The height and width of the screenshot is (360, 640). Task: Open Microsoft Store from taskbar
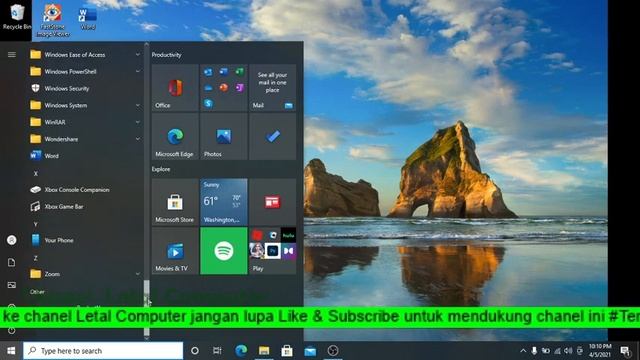click(287, 351)
